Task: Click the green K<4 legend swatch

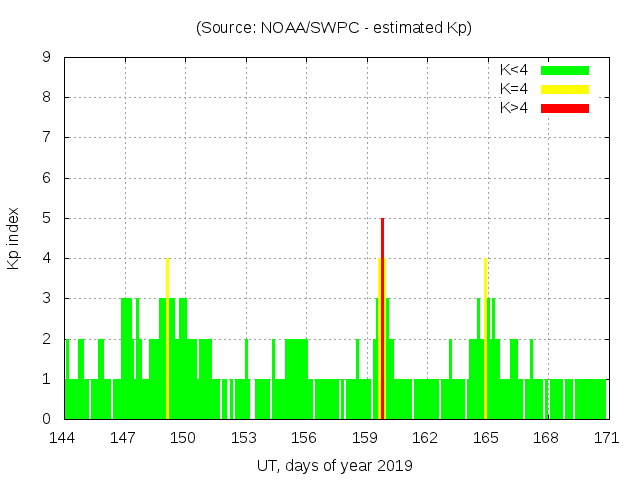Action: coord(565,70)
